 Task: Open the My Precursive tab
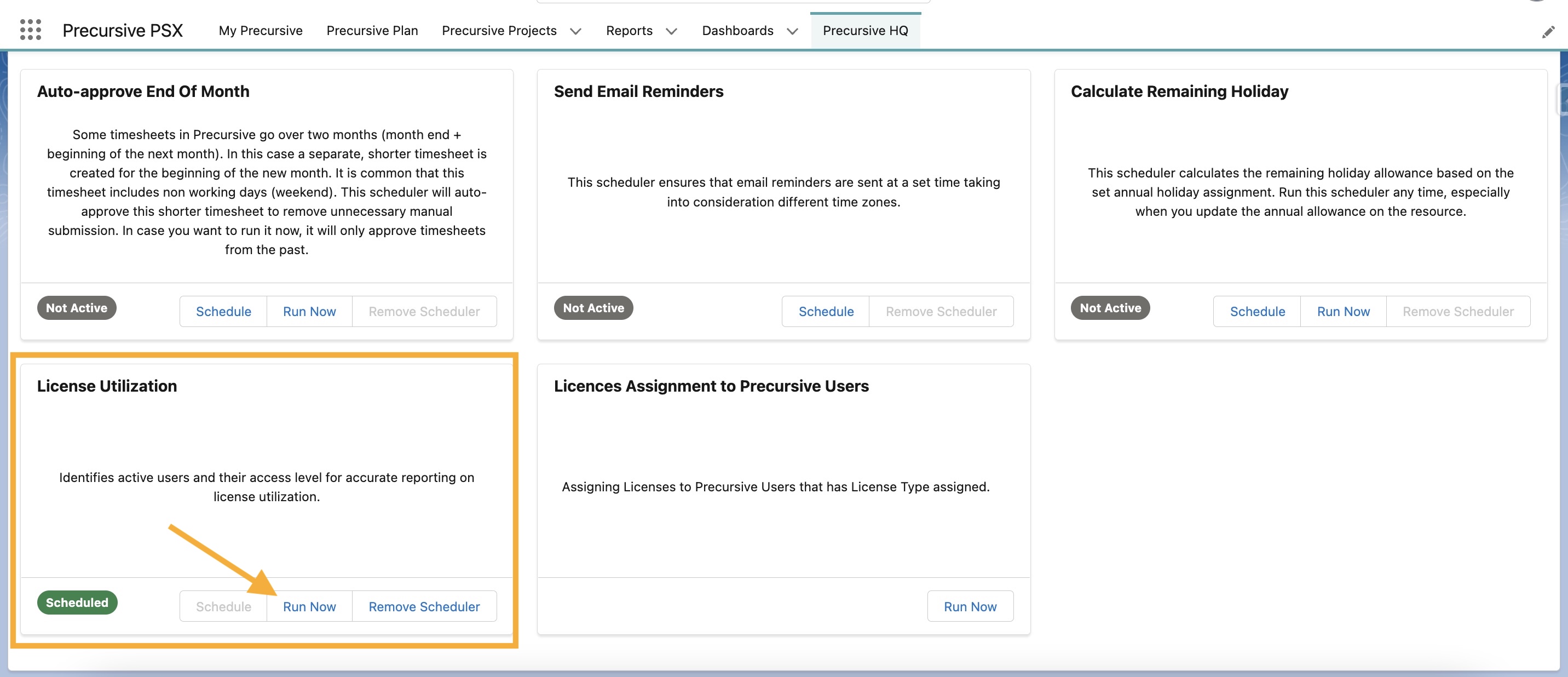[261, 31]
